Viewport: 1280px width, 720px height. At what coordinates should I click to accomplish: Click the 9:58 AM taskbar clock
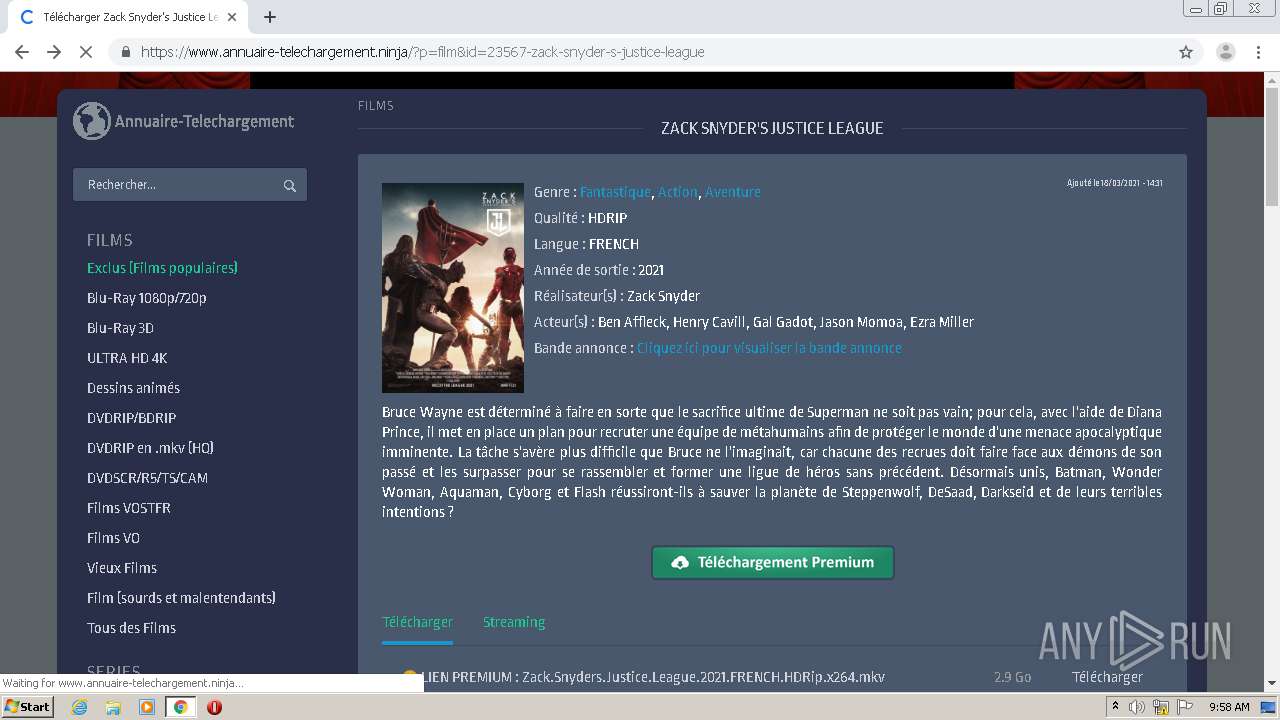click(1229, 707)
